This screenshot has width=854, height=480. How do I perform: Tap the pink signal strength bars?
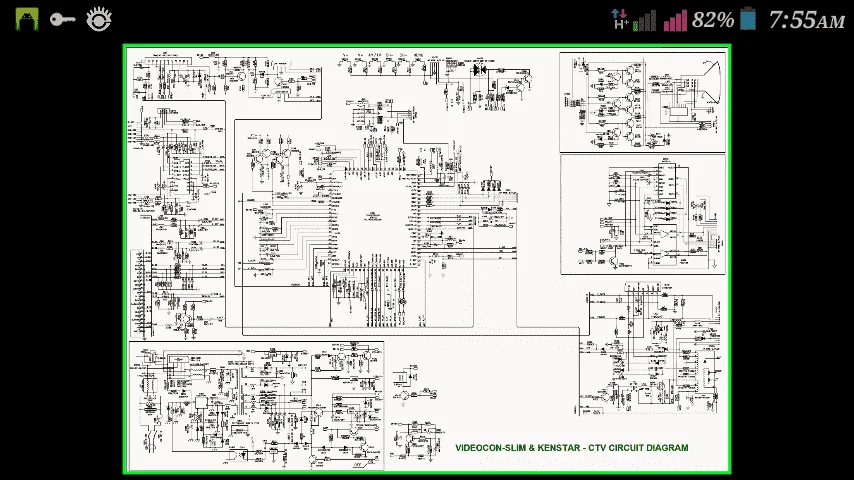(675, 21)
